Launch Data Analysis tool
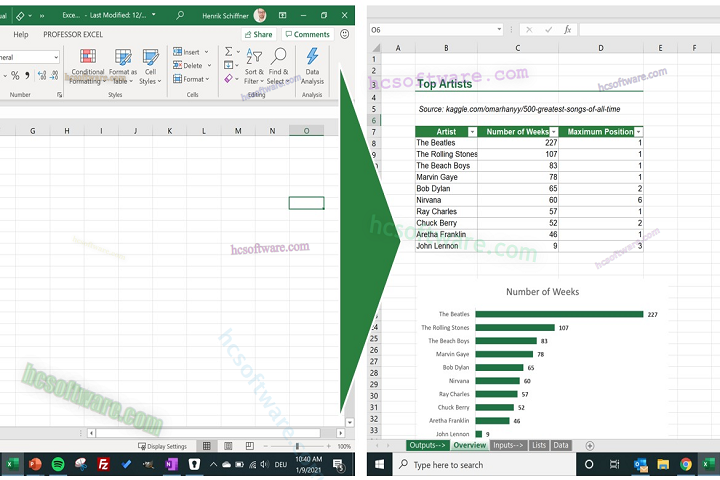 tap(312, 67)
